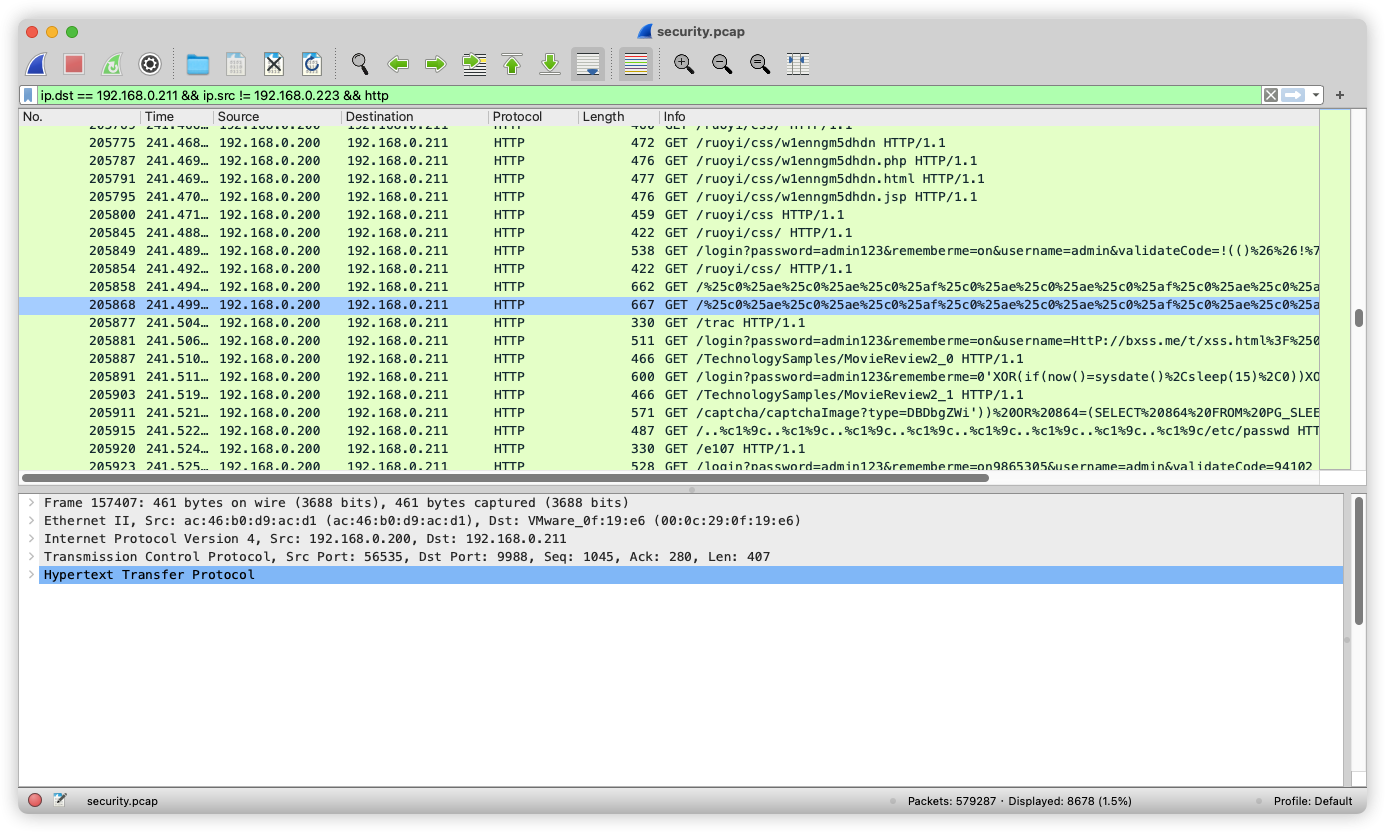Viewport: 1385px width, 832px height.
Task: Reset text to normal size
Action: coord(760,64)
